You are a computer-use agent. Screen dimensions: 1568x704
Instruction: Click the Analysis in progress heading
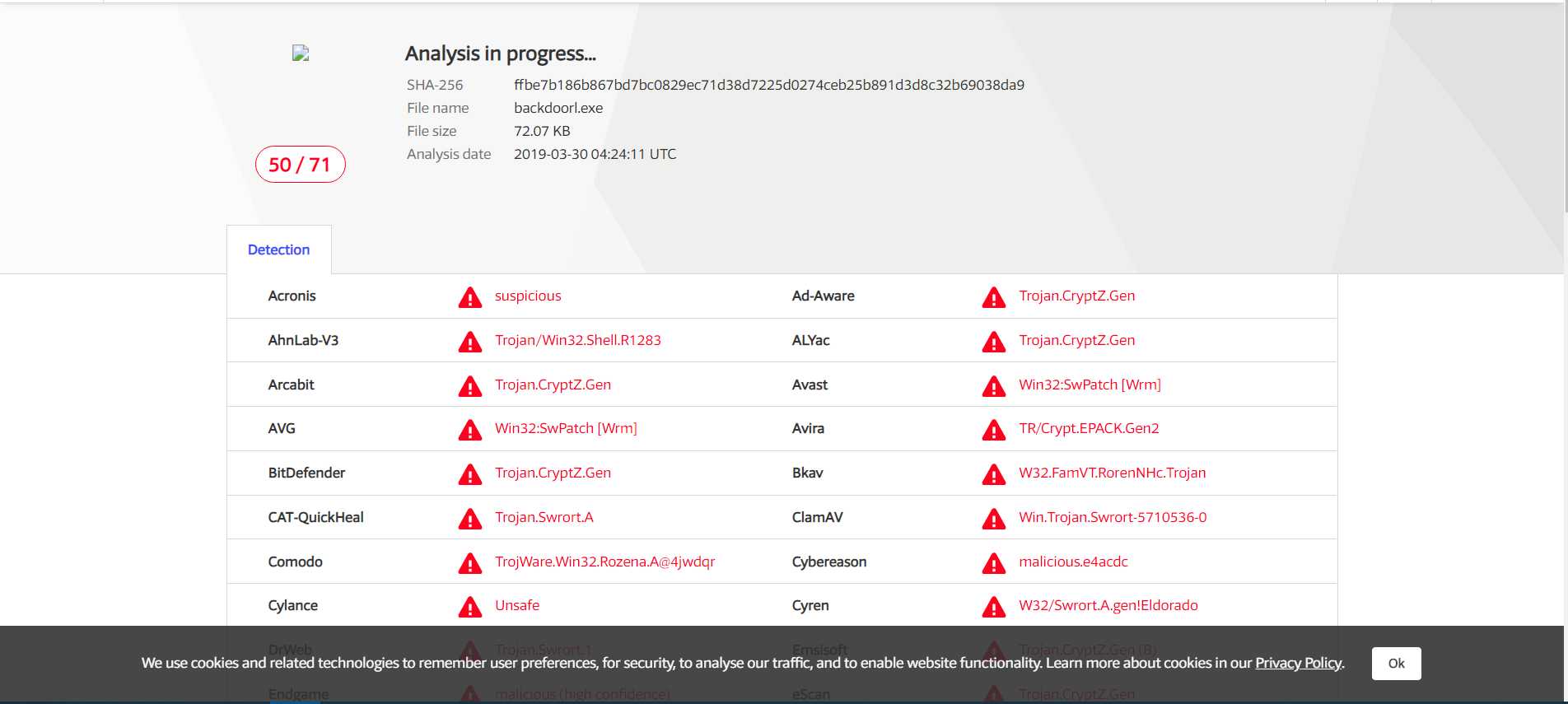[x=500, y=54]
